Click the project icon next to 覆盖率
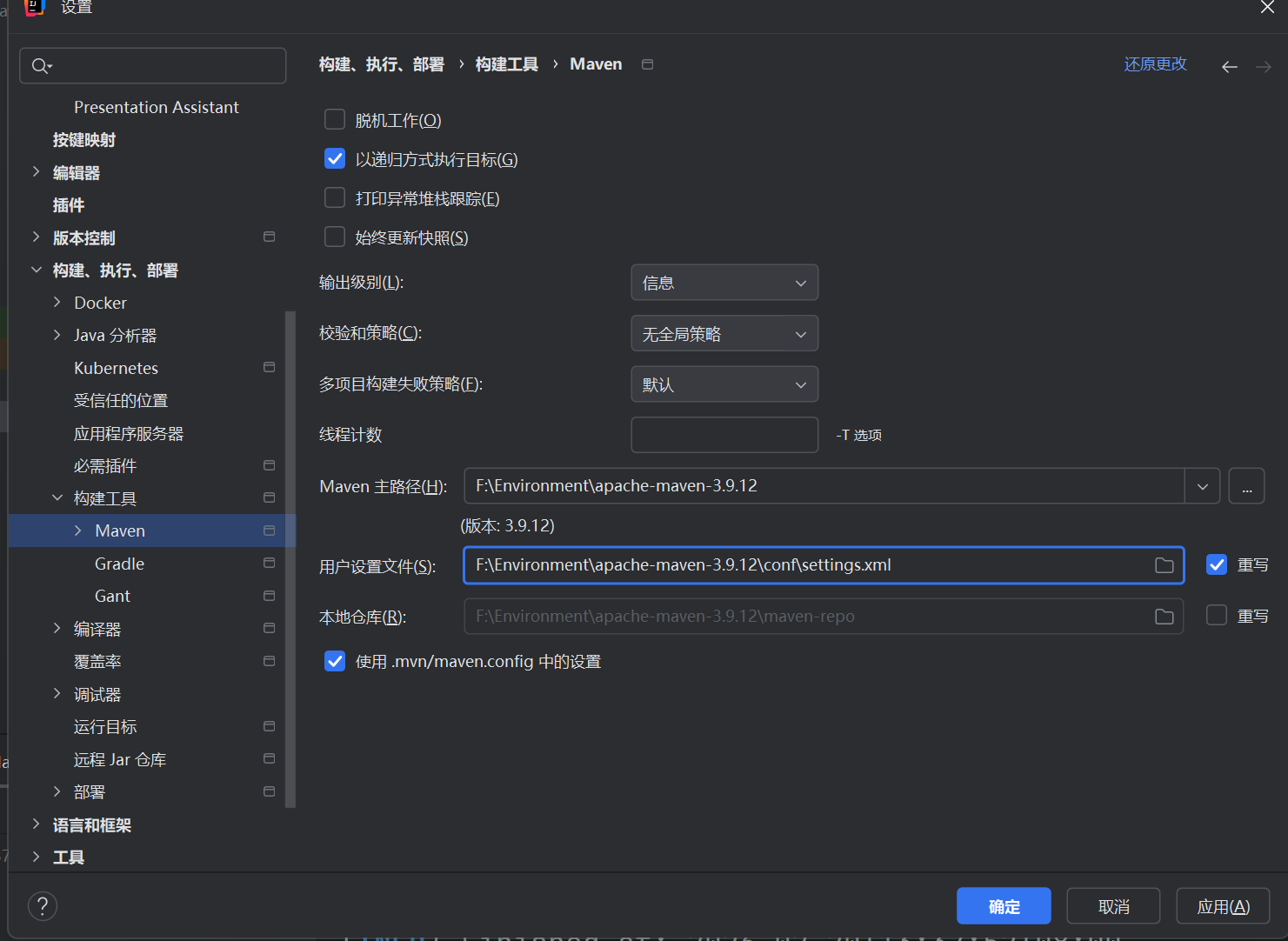The image size is (1288, 941). point(269,661)
